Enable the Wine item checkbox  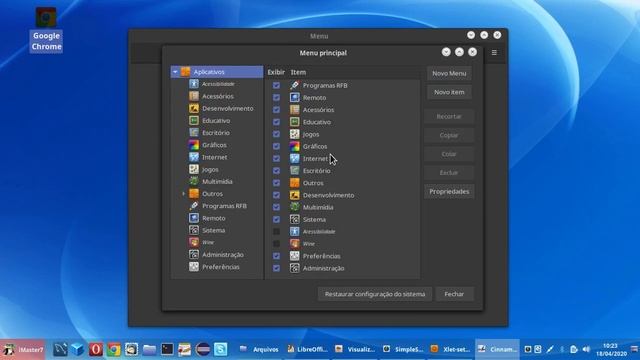tap(276, 244)
